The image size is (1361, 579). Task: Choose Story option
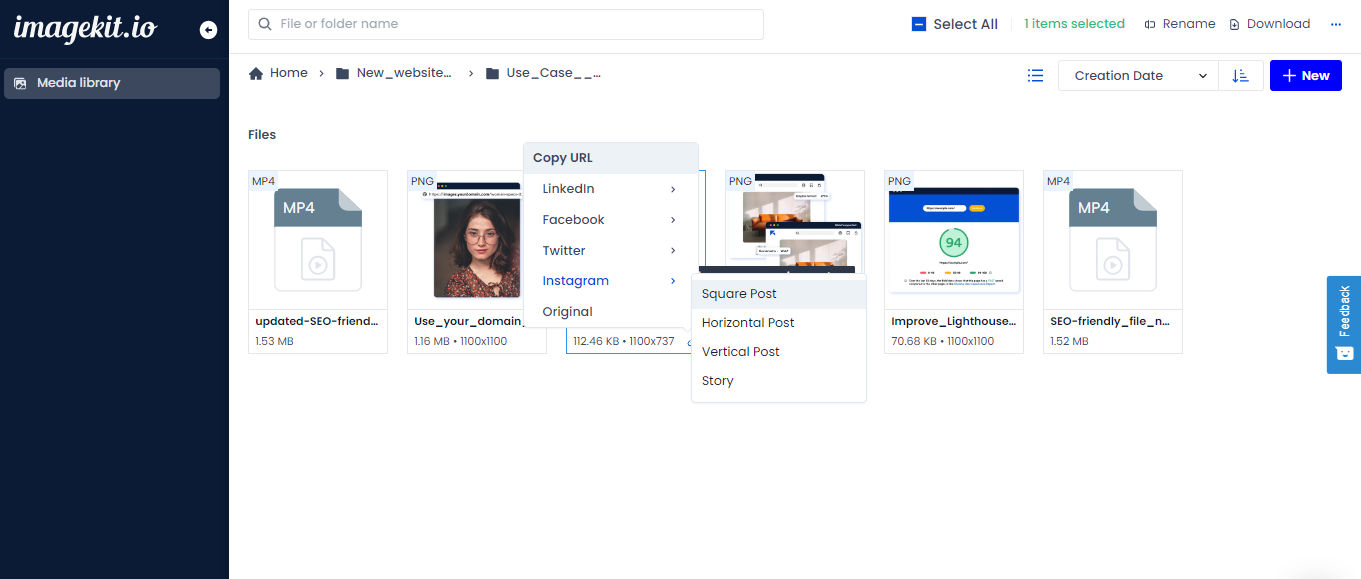point(779,381)
